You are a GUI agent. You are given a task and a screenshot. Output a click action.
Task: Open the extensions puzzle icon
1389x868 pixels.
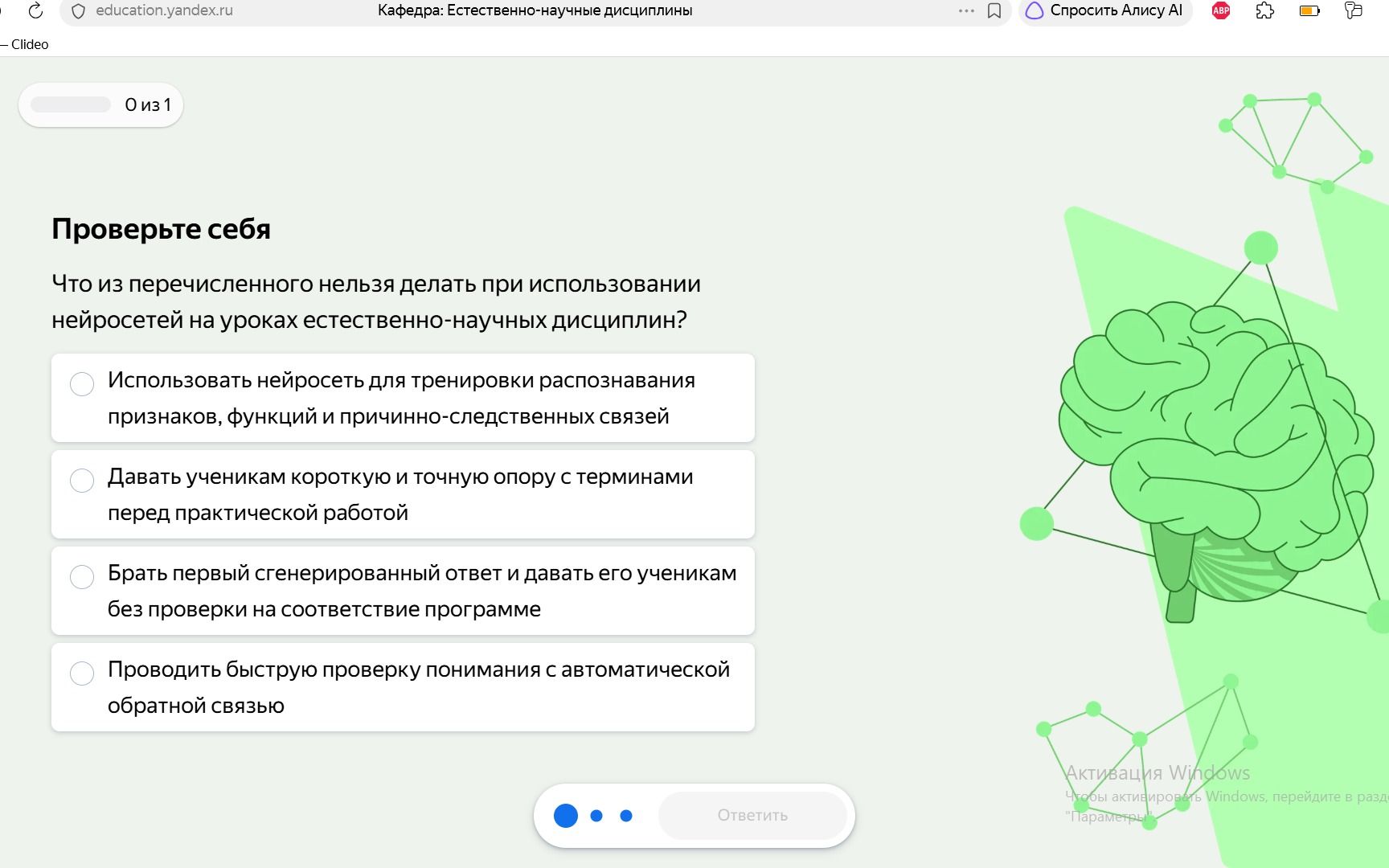pyautogui.click(x=1265, y=10)
